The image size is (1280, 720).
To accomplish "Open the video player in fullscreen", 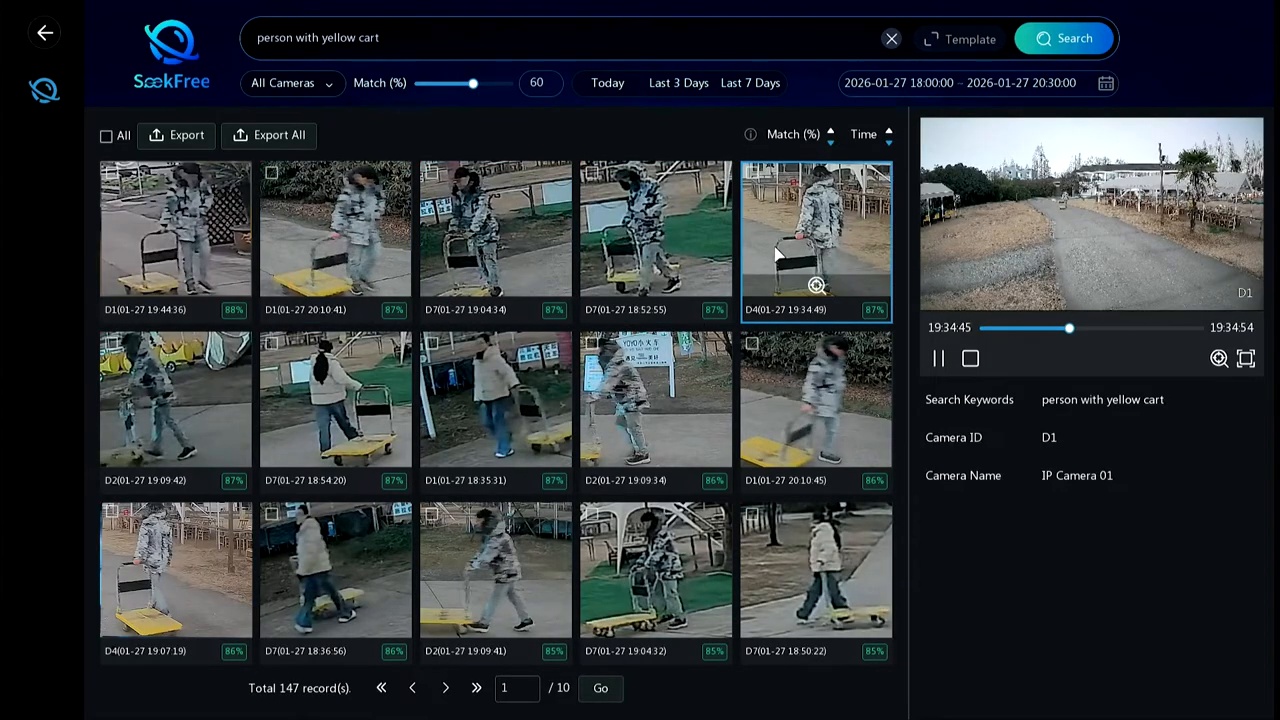I will 1246,358.
